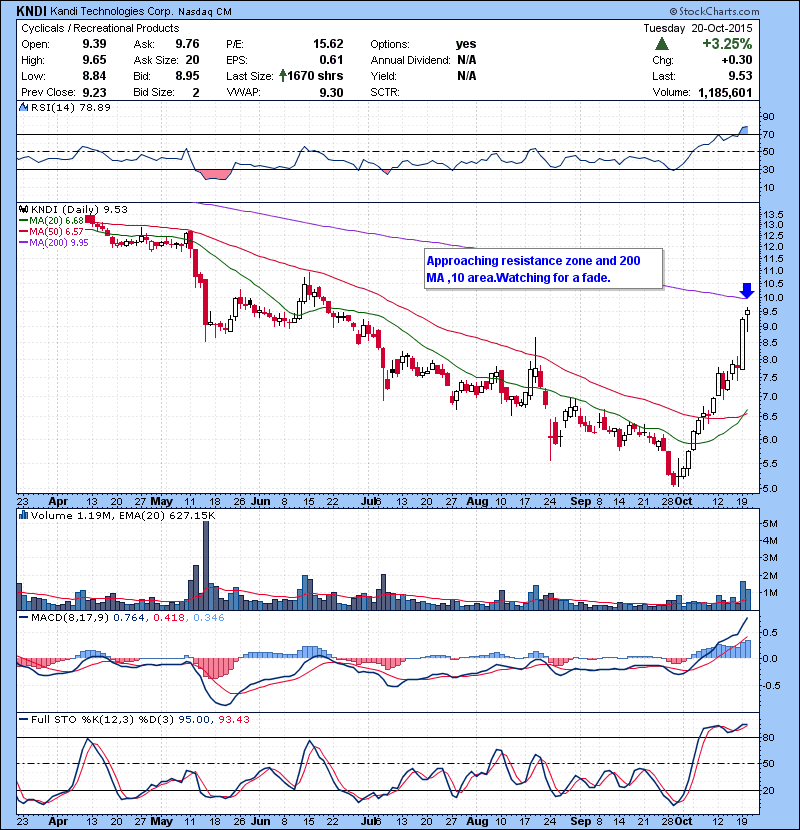Screen dimensions: 800x830
Task: Click the candlestick icon beside KNDI (Daily)
Action: (x=23, y=210)
